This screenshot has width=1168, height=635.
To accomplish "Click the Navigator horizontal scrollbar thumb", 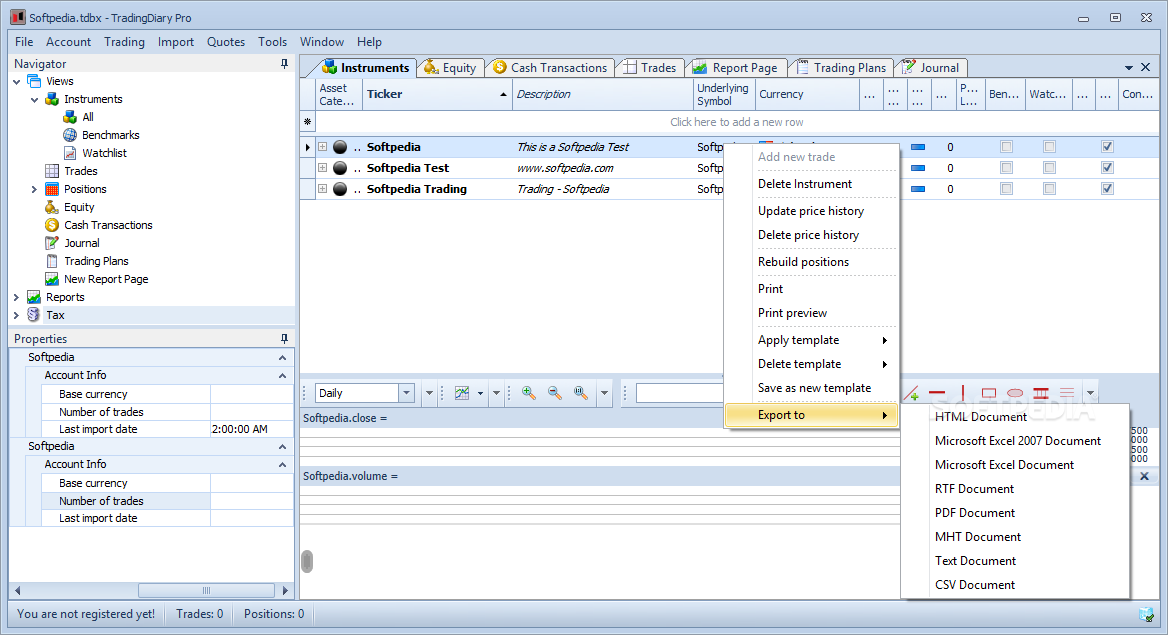I will click(x=206, y=590).
